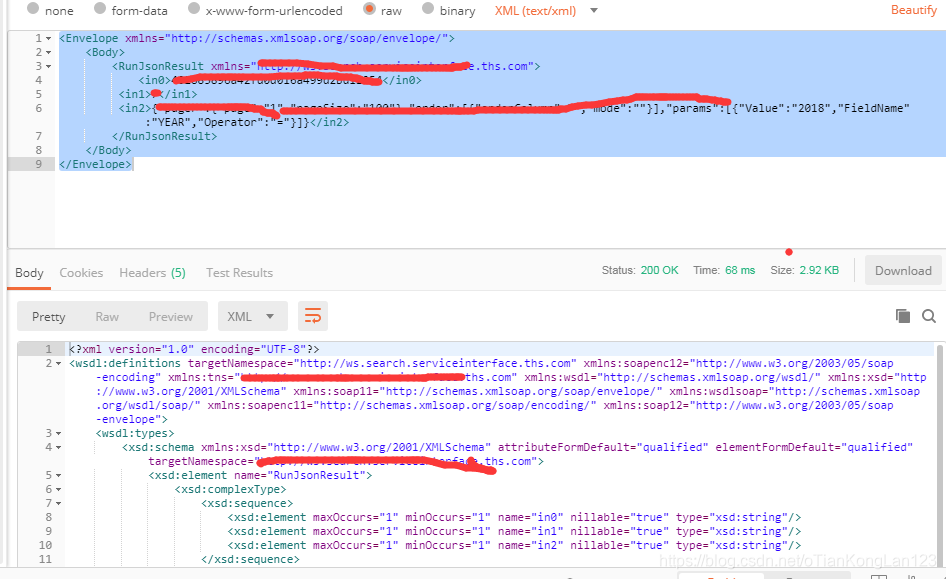
Task: Click the closing </xsd:sequence> tag
Action: tap(250, 559)
